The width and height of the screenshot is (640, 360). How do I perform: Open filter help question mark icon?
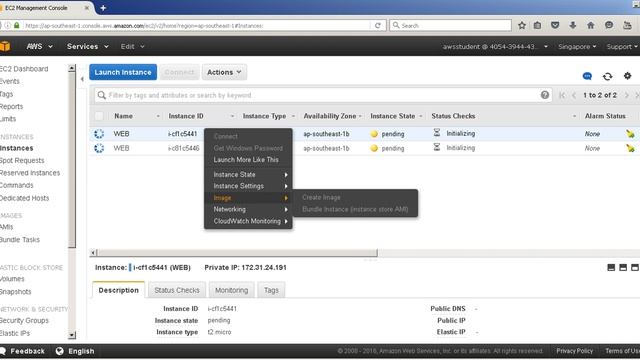[544, 95]
